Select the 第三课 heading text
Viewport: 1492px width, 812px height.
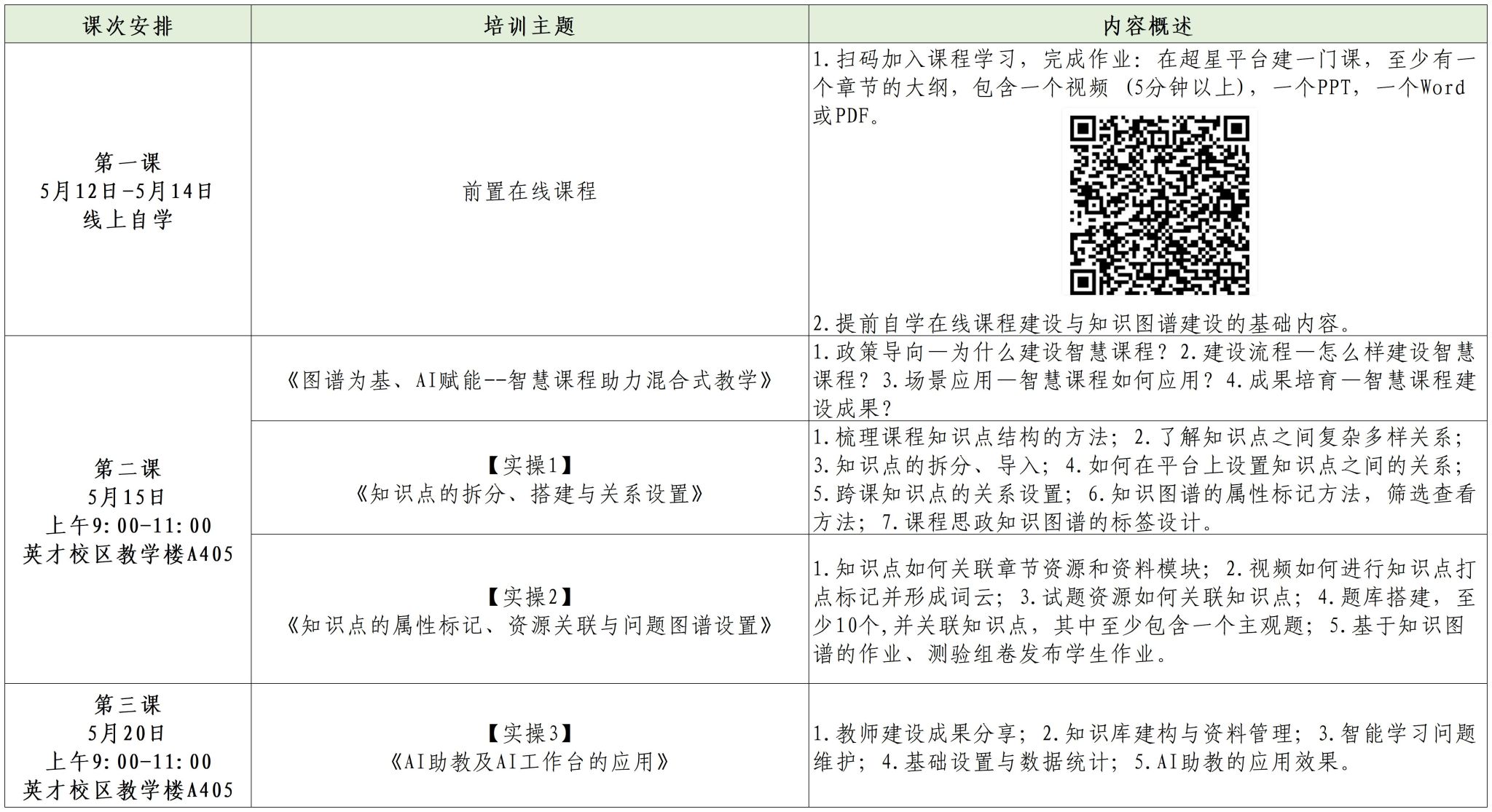tap(127, 704)
